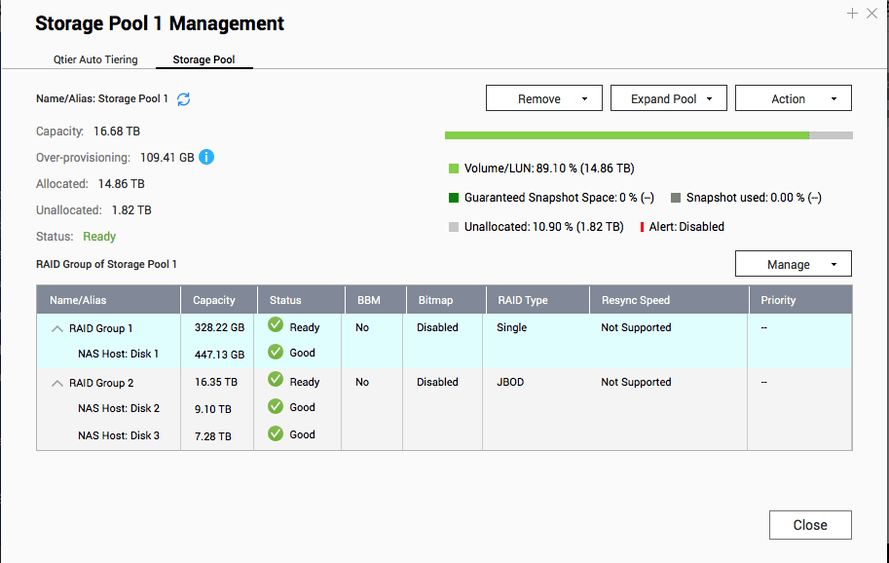Click the 447.13 GB capacity cell
The height and width of the screenshot is (563, 889).
[219, 354]
